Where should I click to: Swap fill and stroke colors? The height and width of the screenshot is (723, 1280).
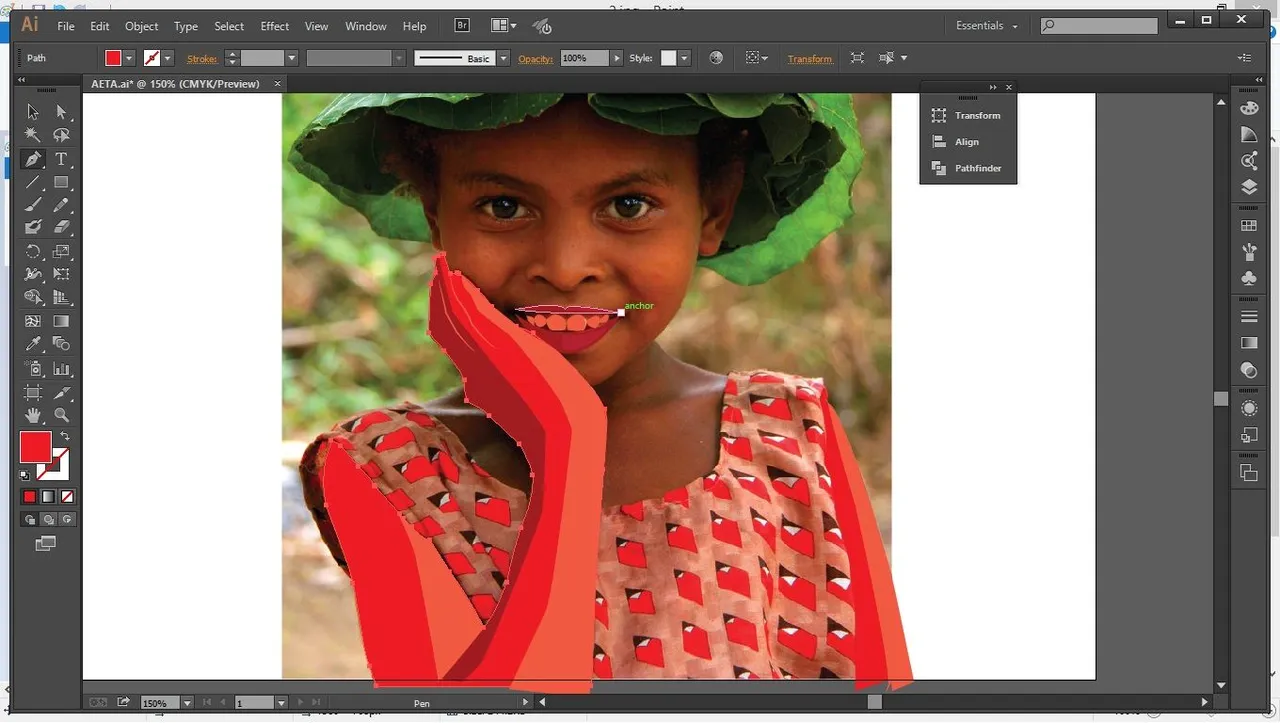click(x=64, y=436)
